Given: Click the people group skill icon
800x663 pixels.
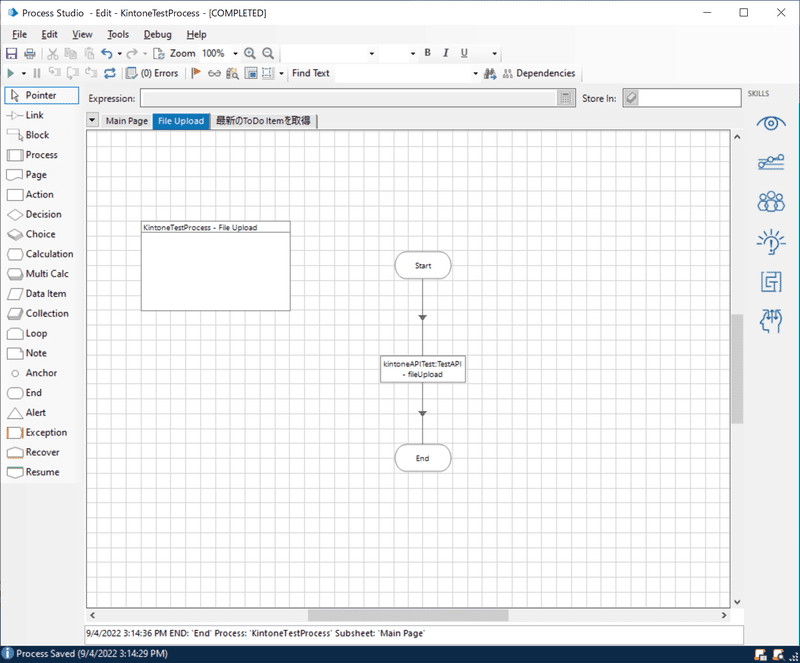Looking at the screenshot, I should click(771, 202).
